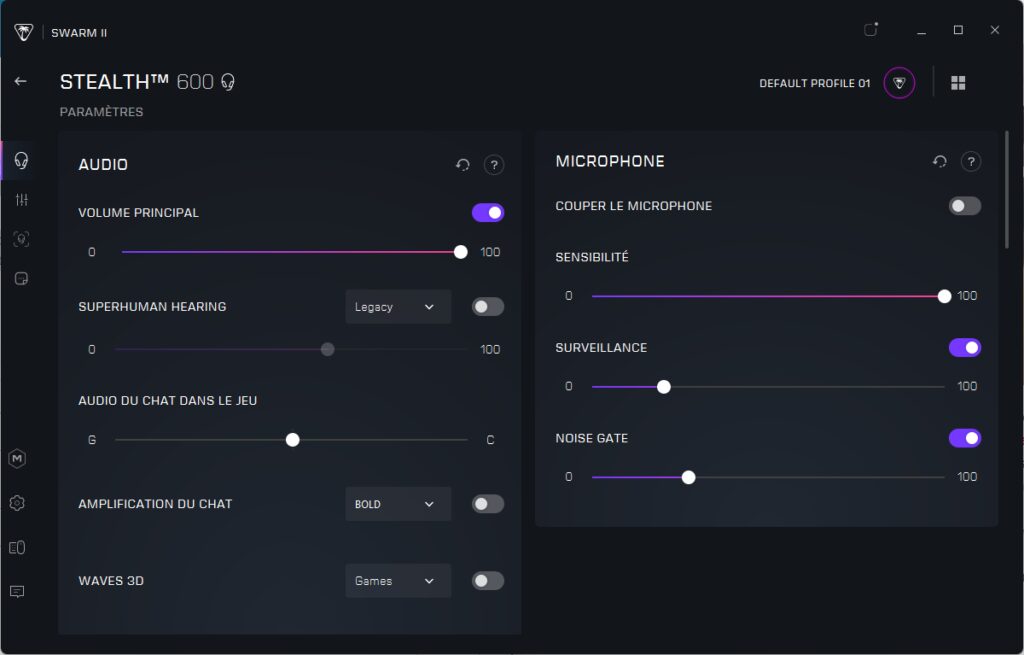Enable Superhuman Hearing switch
The image size is (1024, 655).
point(488,307)
